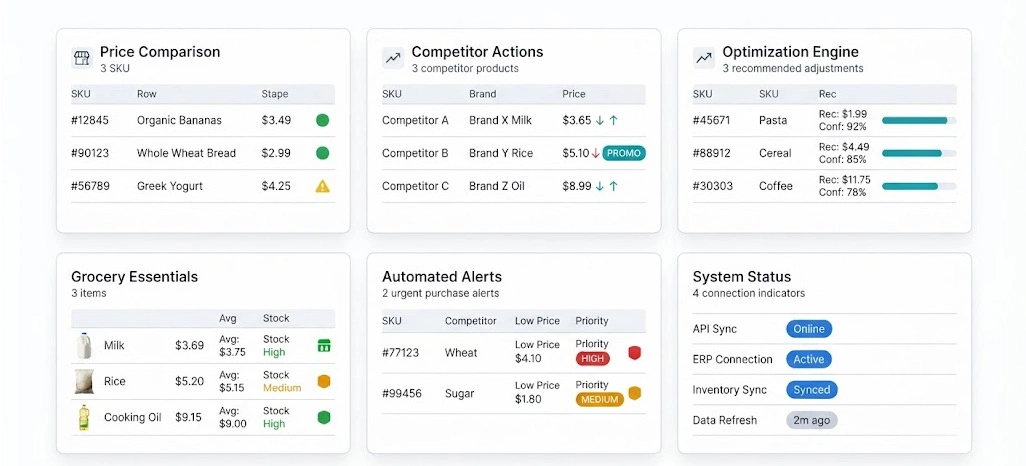
Task: Click the red down arrow for Brand Y Rice
Action: click(x=595, y=153)
